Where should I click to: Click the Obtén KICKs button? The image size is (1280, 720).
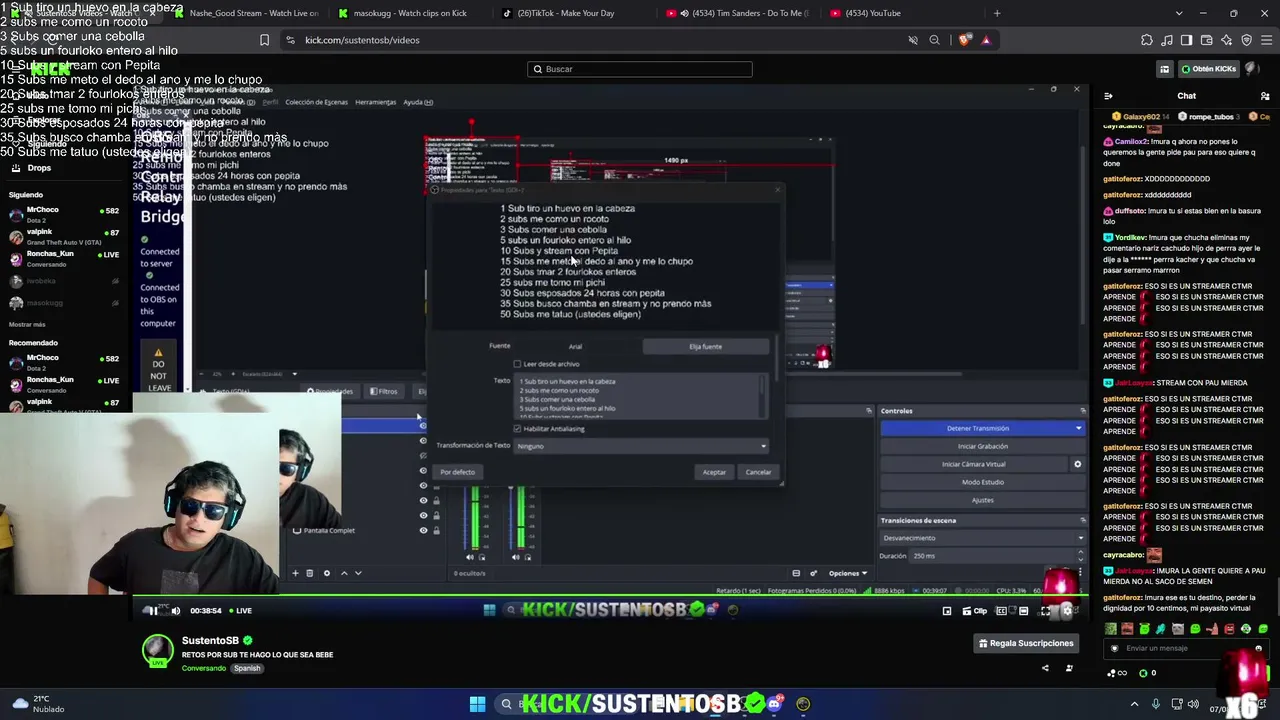(1208, 69)
